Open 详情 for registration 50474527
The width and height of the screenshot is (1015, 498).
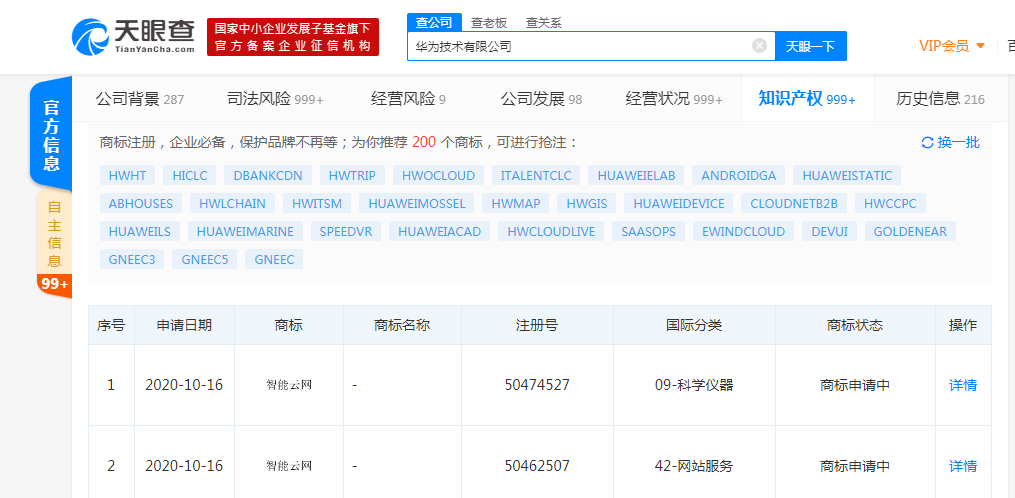point(963,385)
